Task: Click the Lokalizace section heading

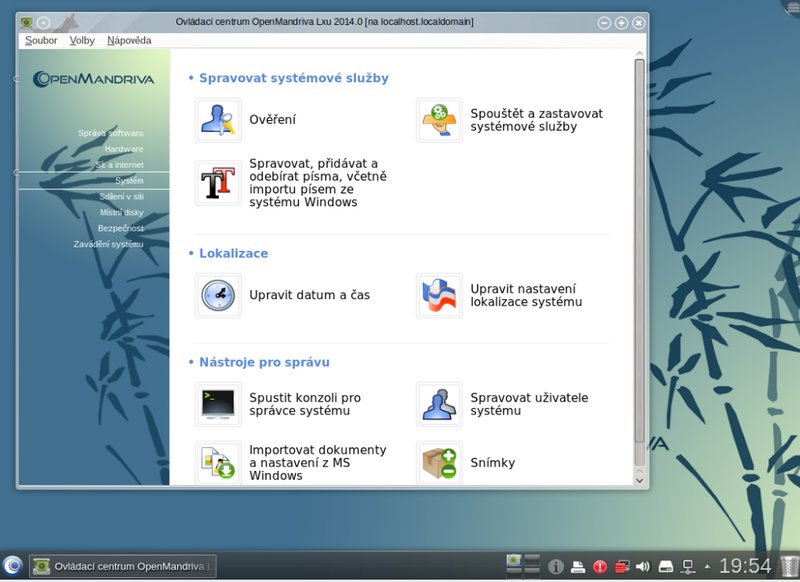Action: point(233,254)
